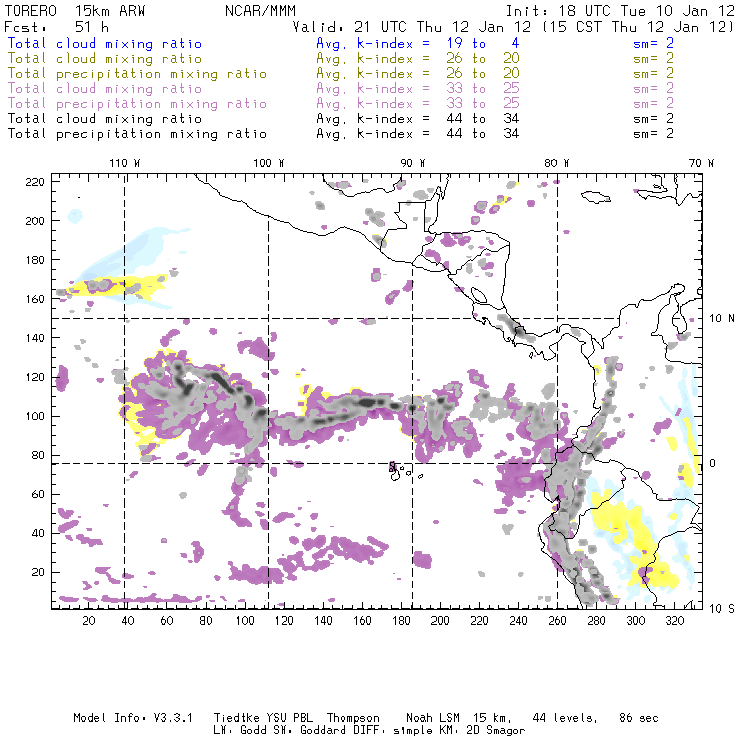
Task: Click the 'Model Info: V3.3.1' text
Action: (x=133, y=718)
